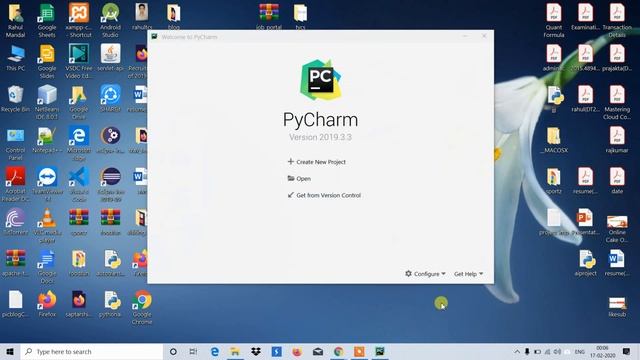
Task: Open ENG language input switcher
Action: (x=580, y=351)
